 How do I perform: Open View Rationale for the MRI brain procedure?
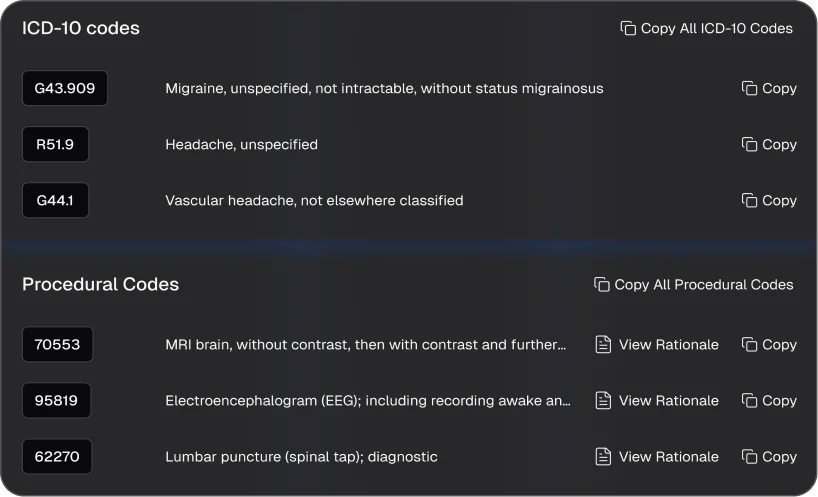668,344
